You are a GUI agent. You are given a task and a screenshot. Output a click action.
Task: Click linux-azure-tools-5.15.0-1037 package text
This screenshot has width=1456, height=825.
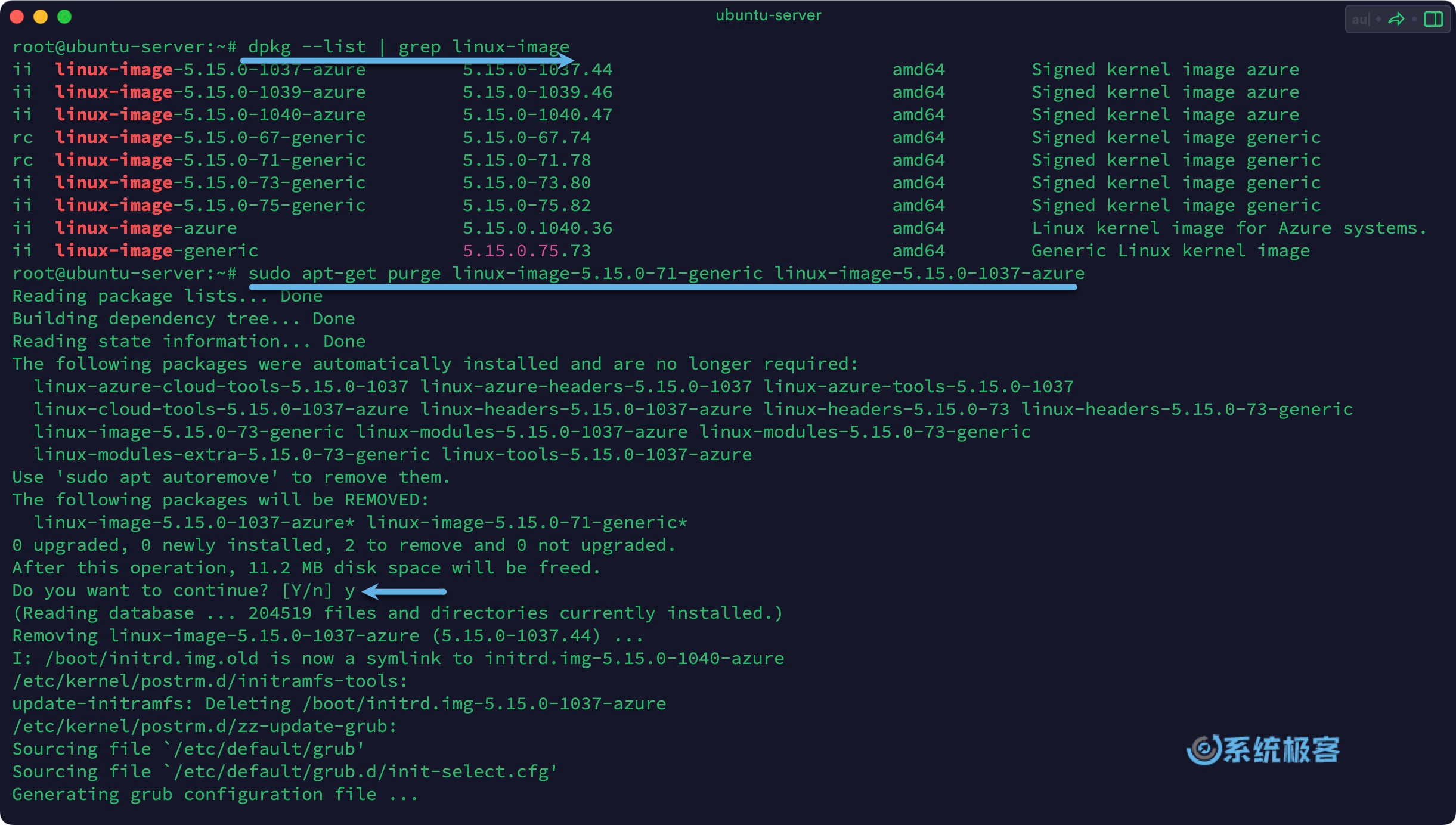click(919, 387)
